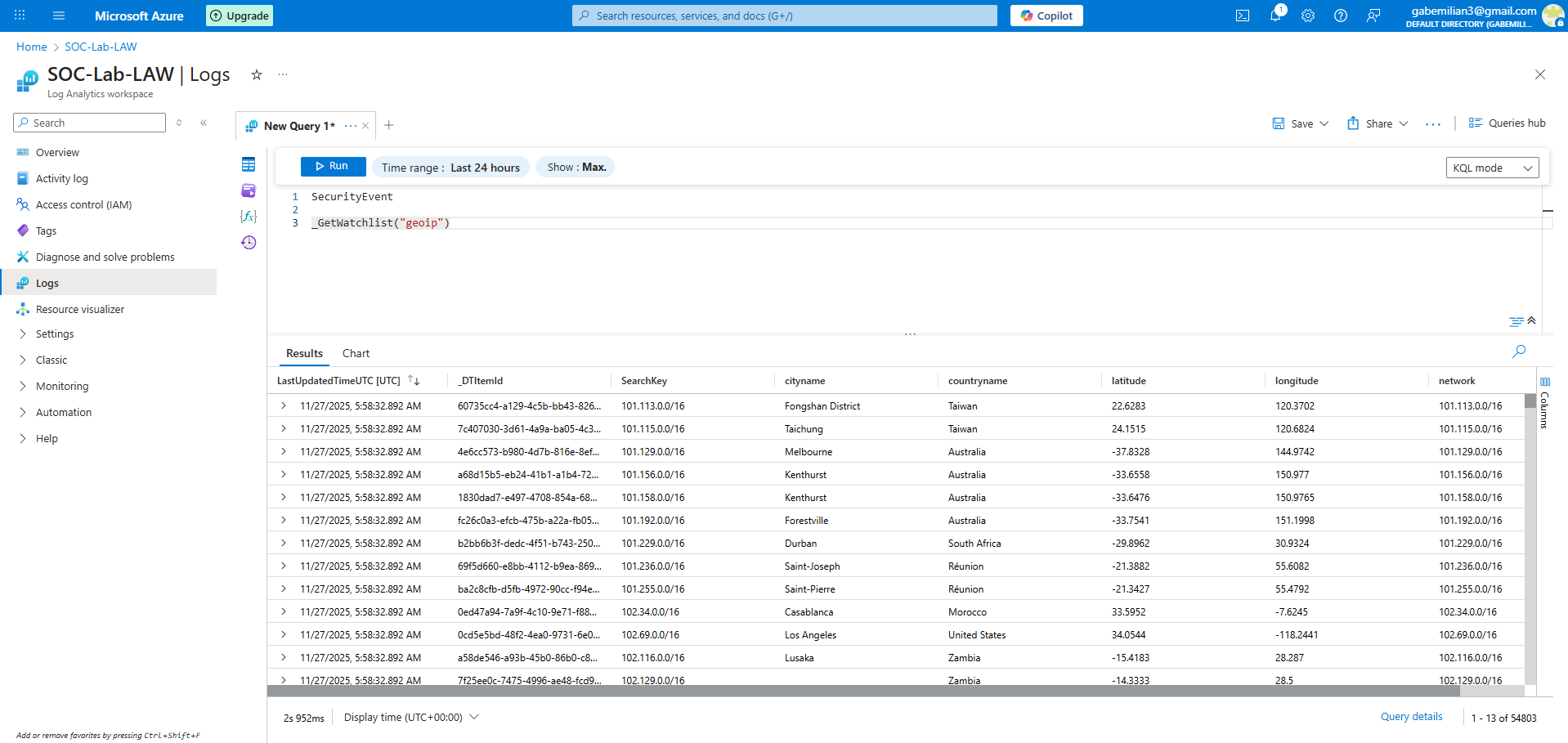
Task: Add a new query tab
Action: click(x=389, y=125)
